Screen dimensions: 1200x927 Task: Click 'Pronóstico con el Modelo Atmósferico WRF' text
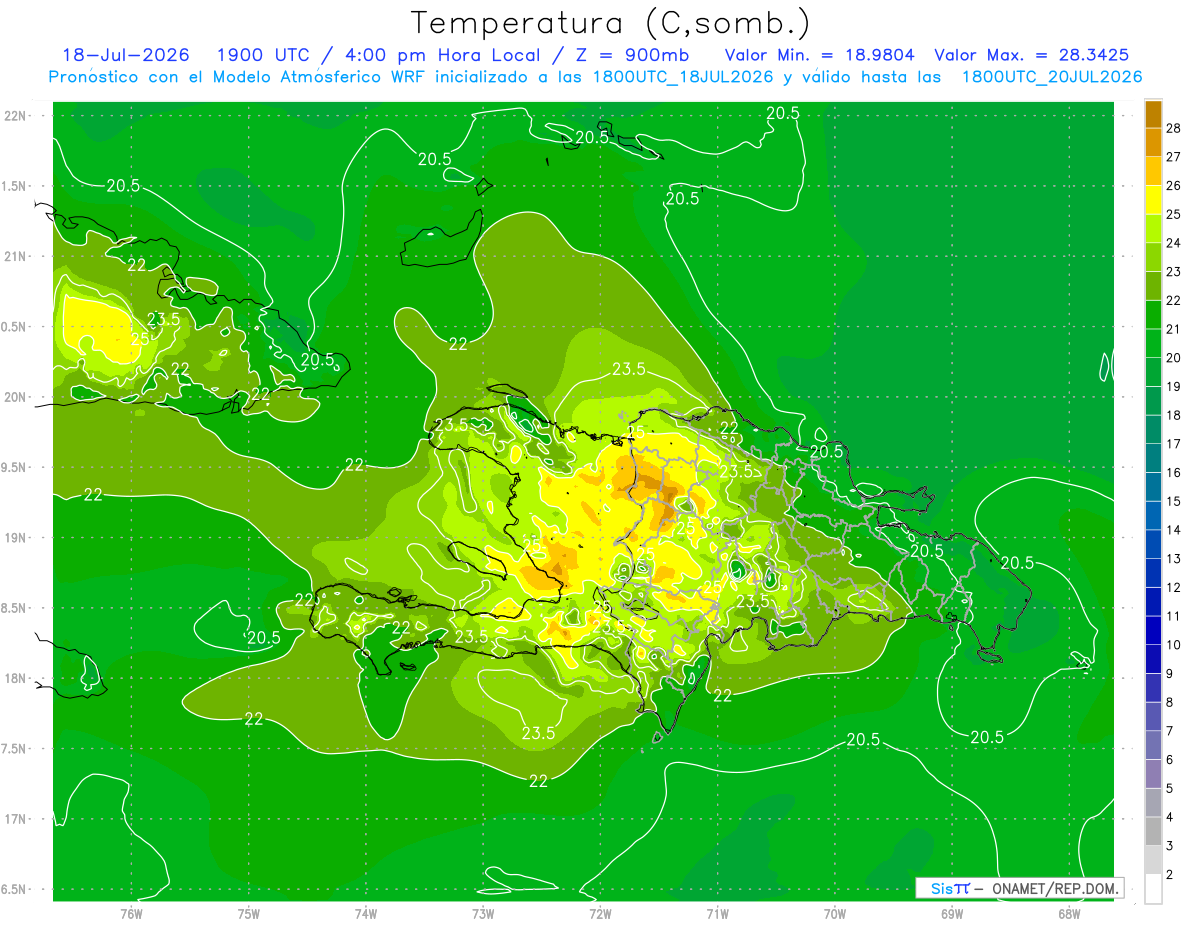[x=239, y=77]
